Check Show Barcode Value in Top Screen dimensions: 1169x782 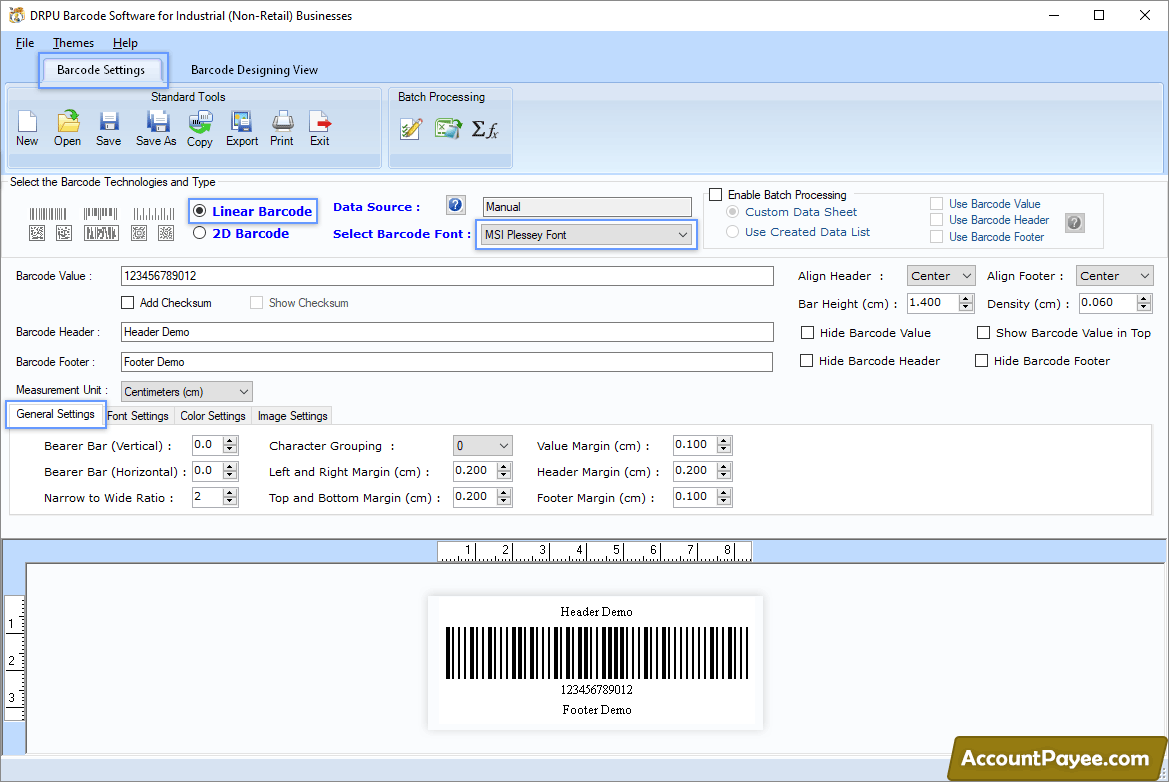pyautogui.click(x=983, y=332)
